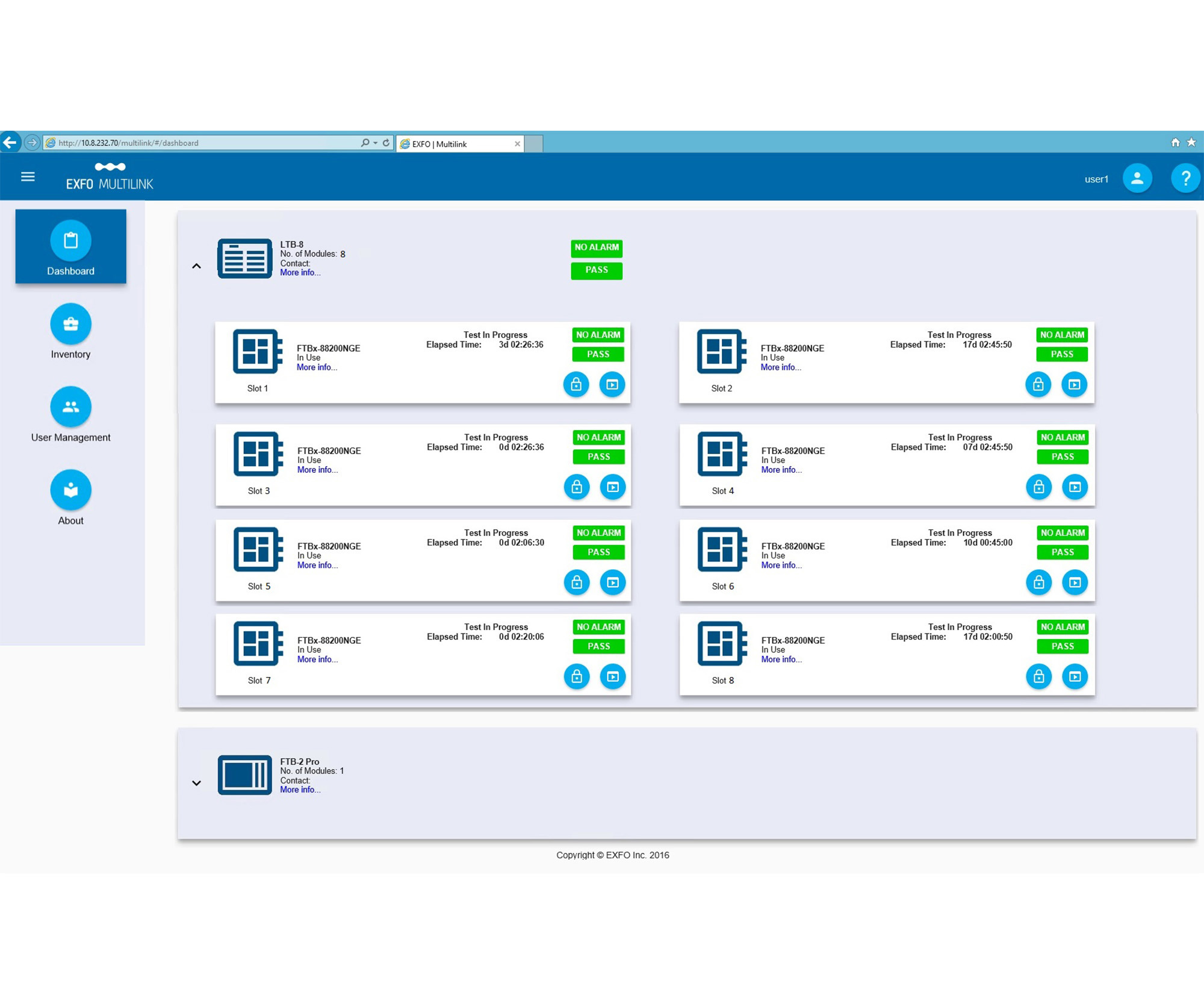Expand the FTB-2 Pro platform section

point(196,783)
